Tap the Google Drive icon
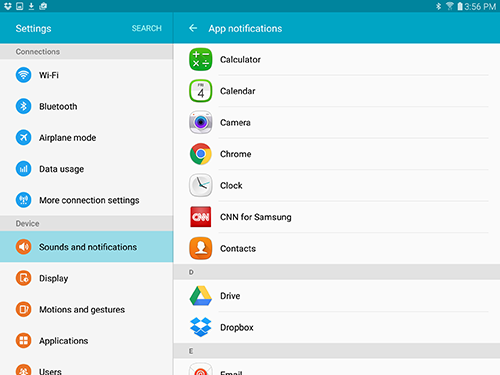Screen dimensions: 500x375 click(x=201, y=296)
